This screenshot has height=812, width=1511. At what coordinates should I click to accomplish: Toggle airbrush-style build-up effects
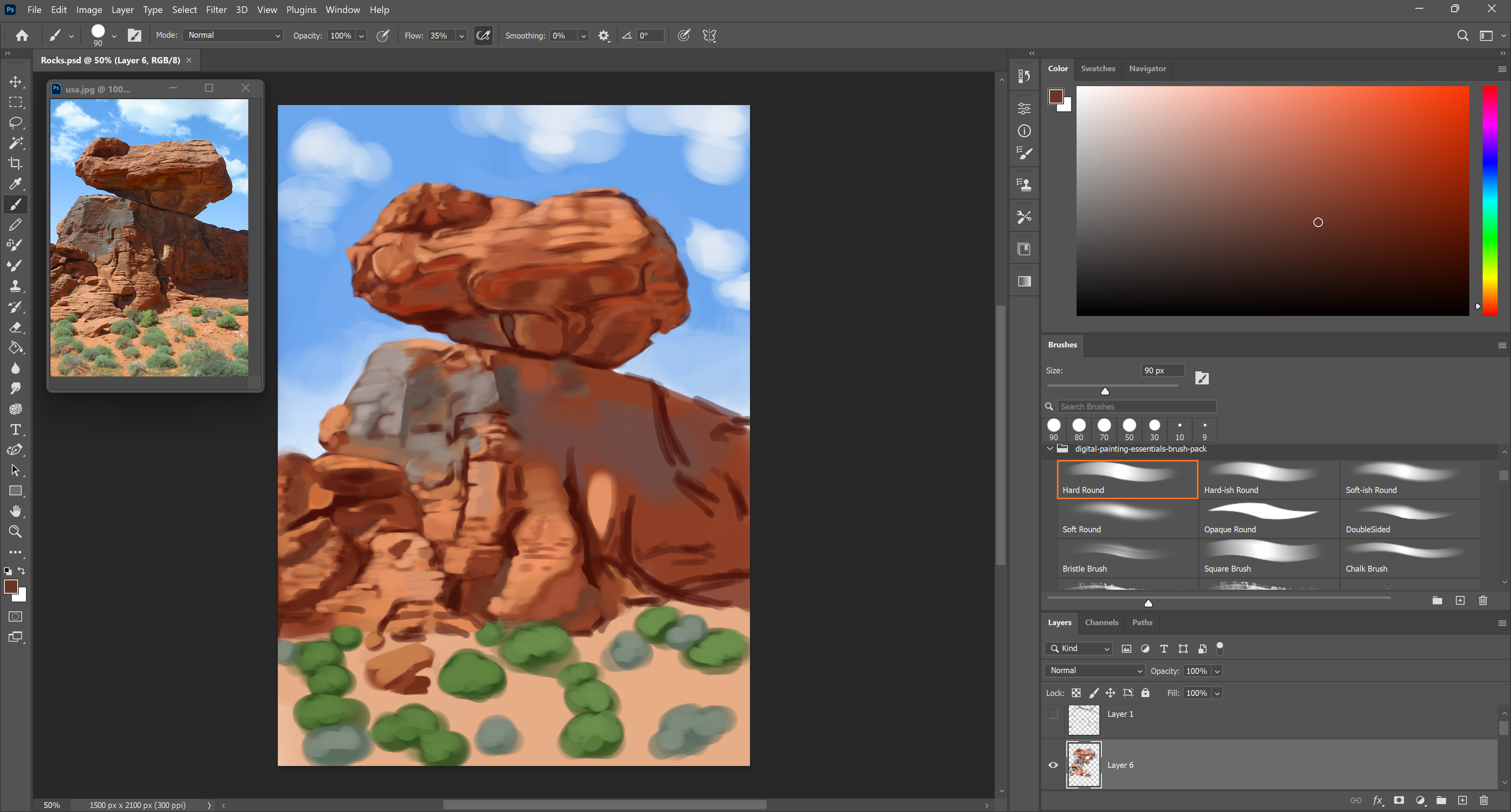(483, 36)
